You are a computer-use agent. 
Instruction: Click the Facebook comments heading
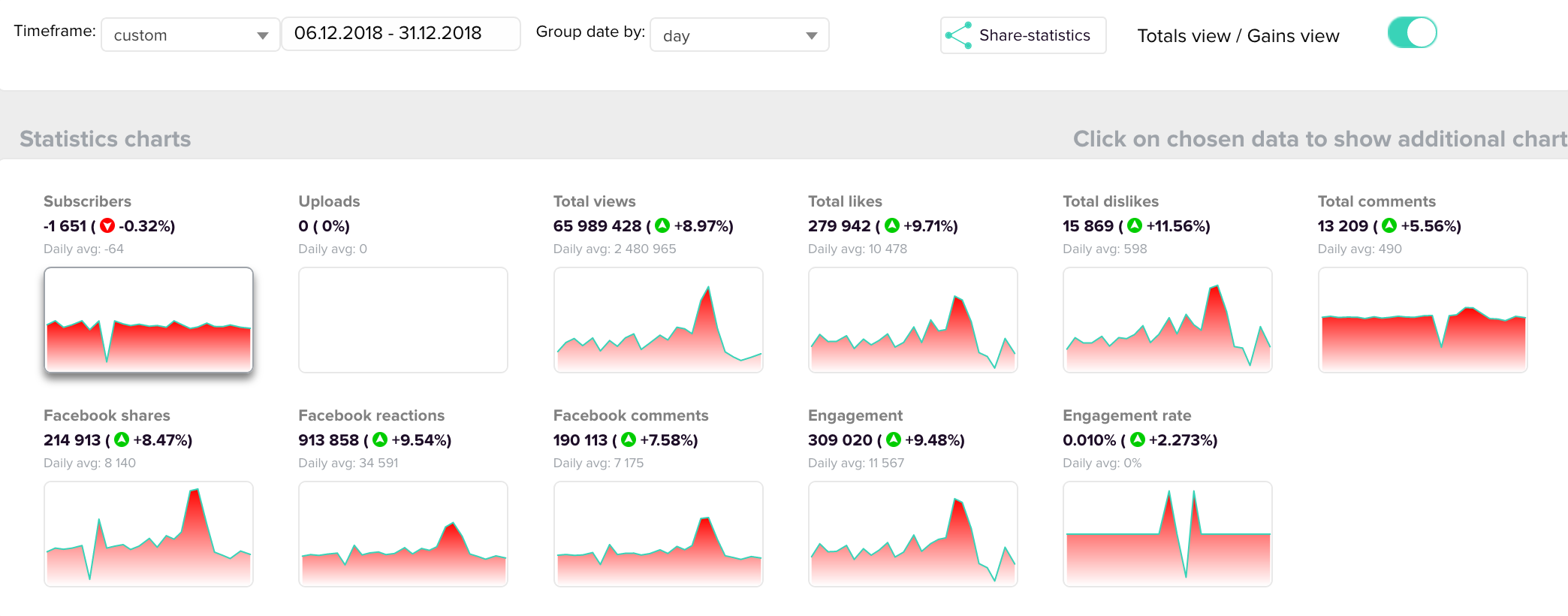631,415
